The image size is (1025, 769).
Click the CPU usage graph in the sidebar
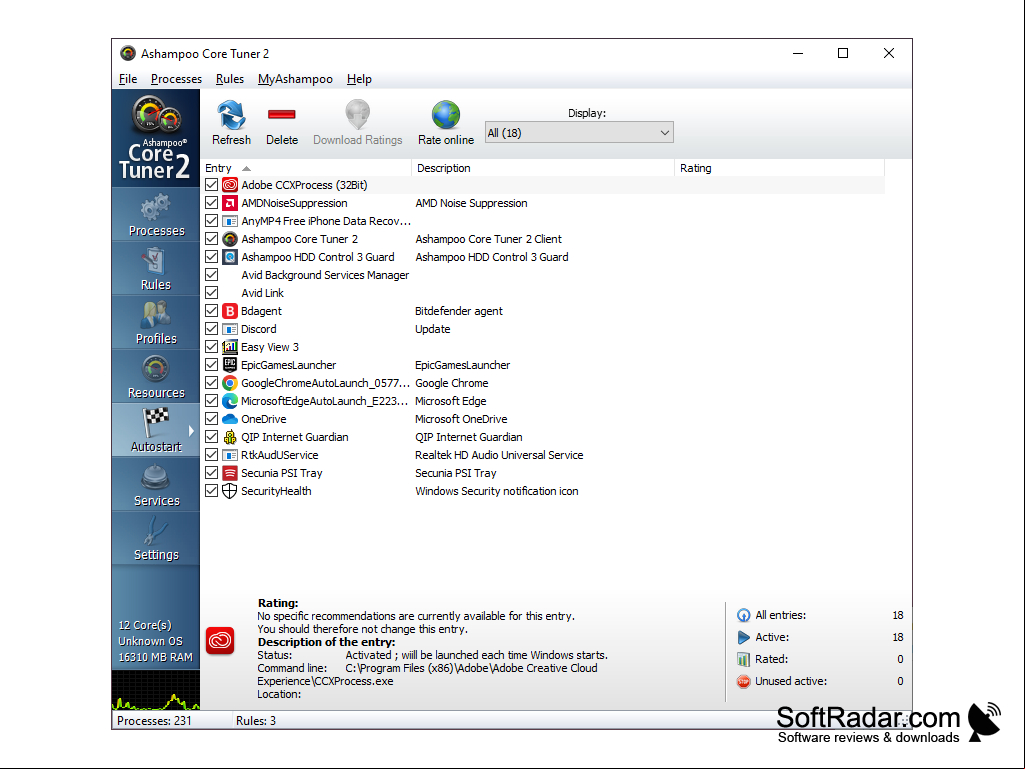pos(156,690)
